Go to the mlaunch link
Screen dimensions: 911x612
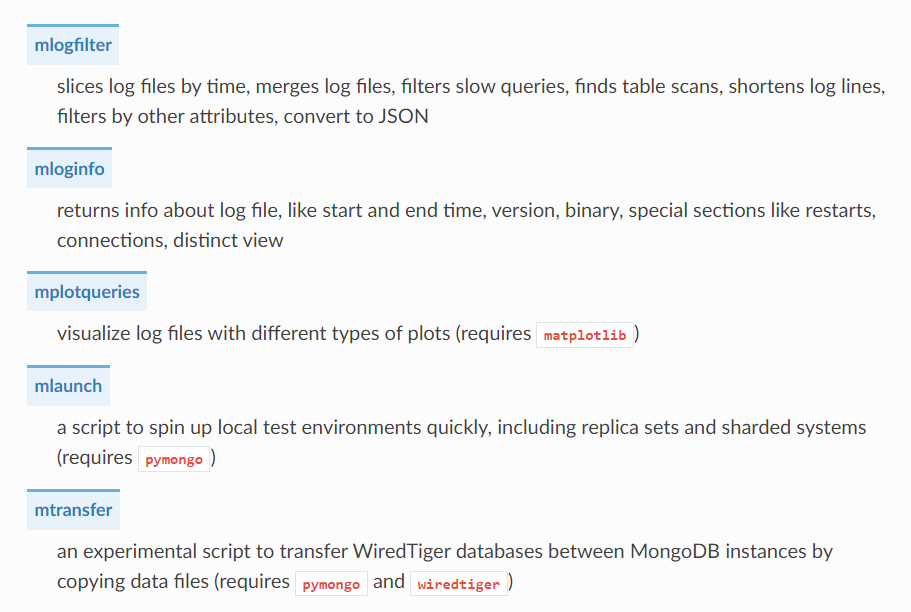[68, 386]
